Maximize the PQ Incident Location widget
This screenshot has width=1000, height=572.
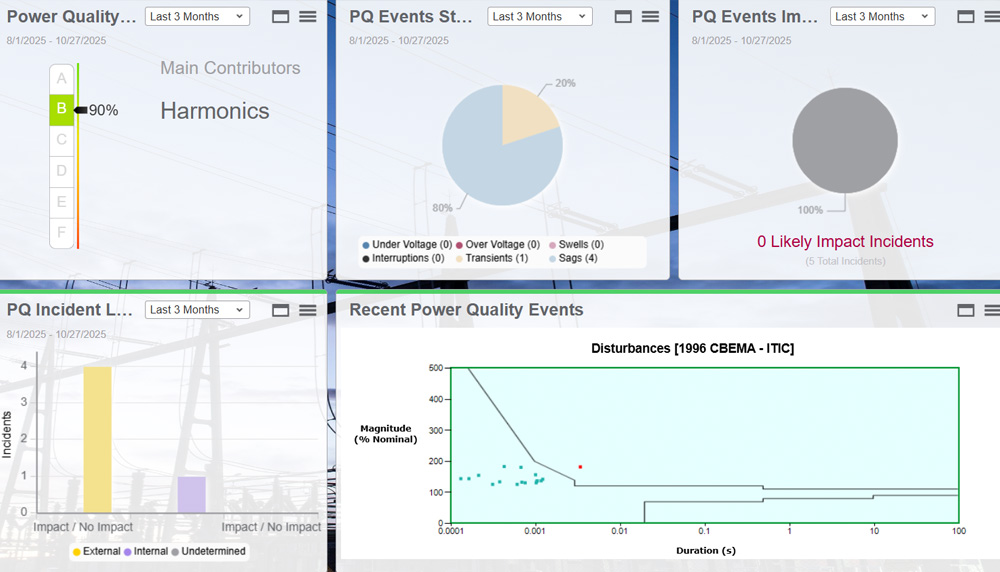pyautogui.click(x=280, y=310)
